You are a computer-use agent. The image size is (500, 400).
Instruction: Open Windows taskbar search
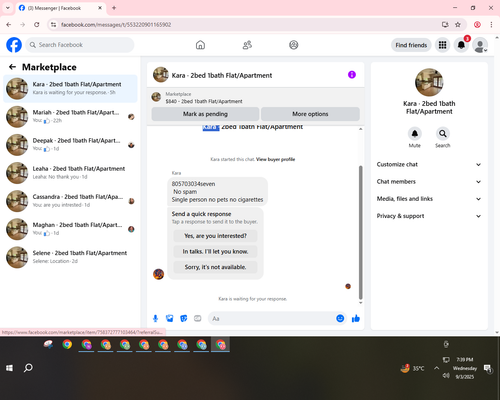click(28, 368)
